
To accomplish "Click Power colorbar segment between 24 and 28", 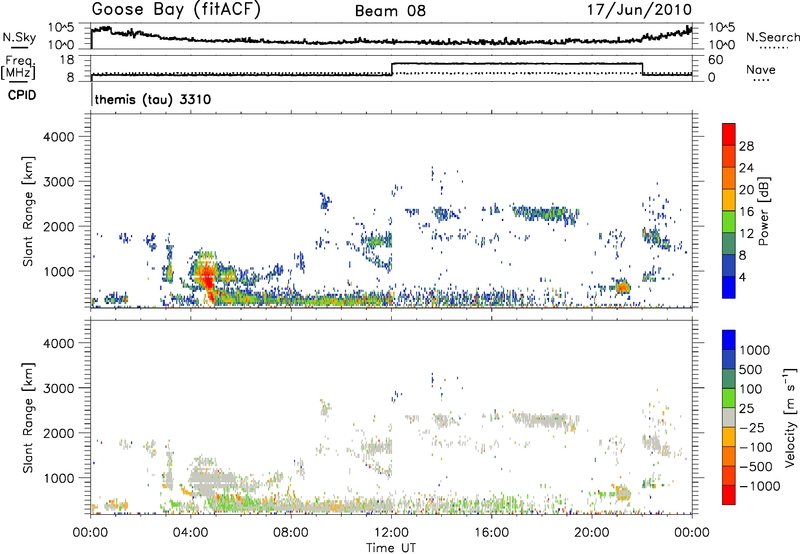I will pos(729,156).
